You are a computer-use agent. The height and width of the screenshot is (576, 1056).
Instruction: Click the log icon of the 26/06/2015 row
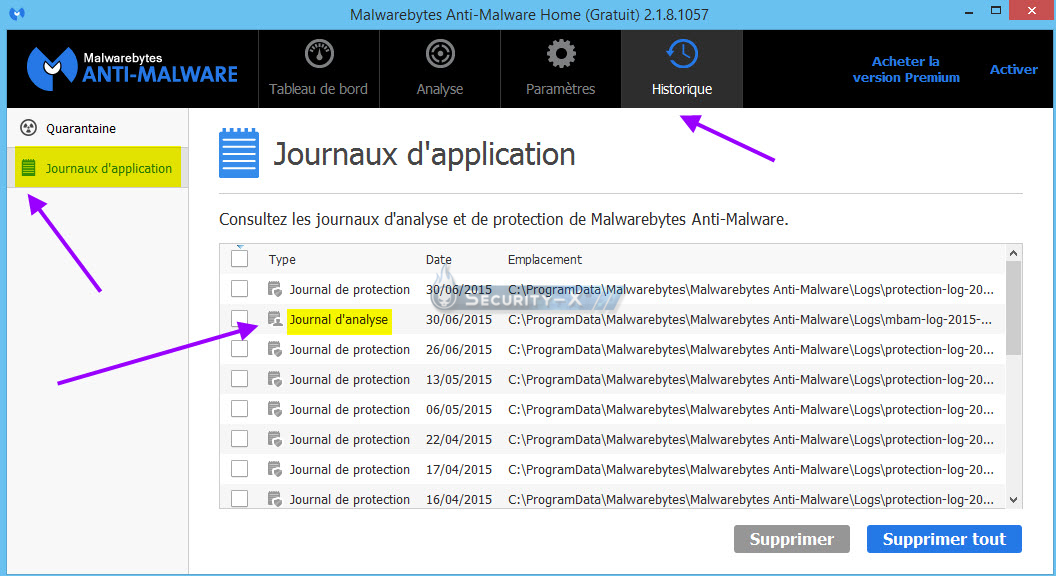click(x=275, y=349)
